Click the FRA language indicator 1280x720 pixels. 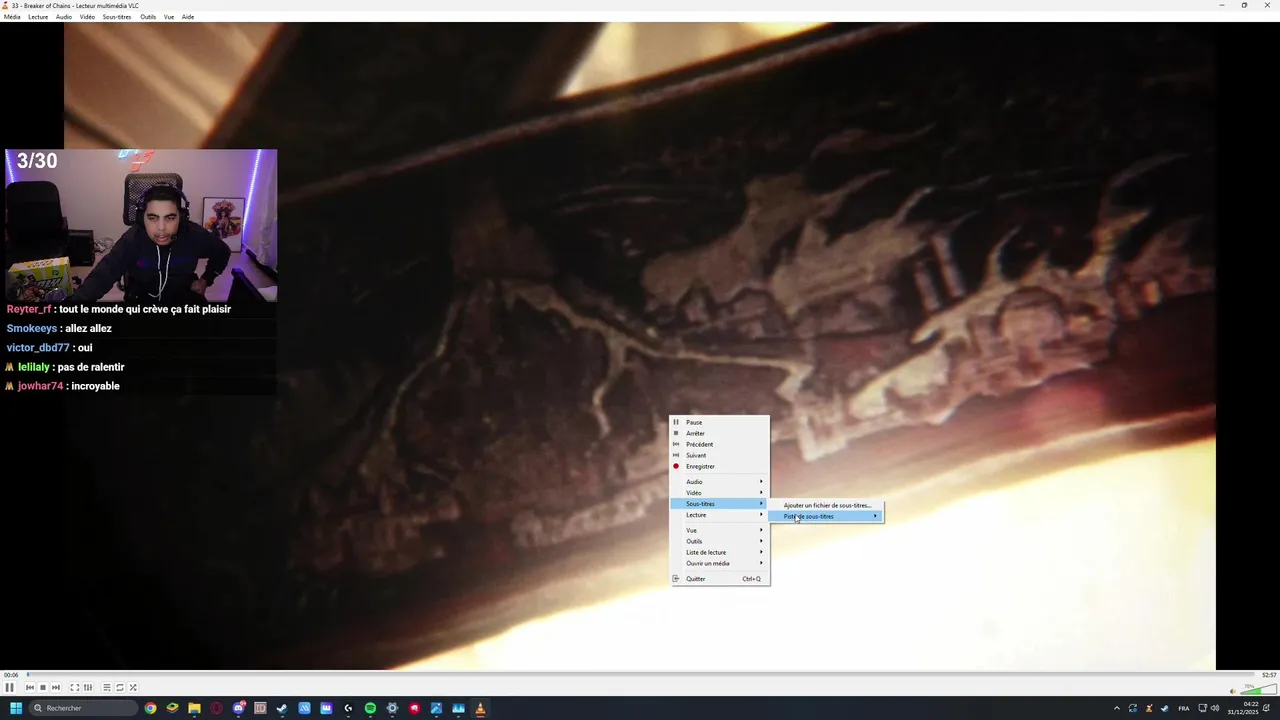pyautogui.click(x=1184, y=708)
